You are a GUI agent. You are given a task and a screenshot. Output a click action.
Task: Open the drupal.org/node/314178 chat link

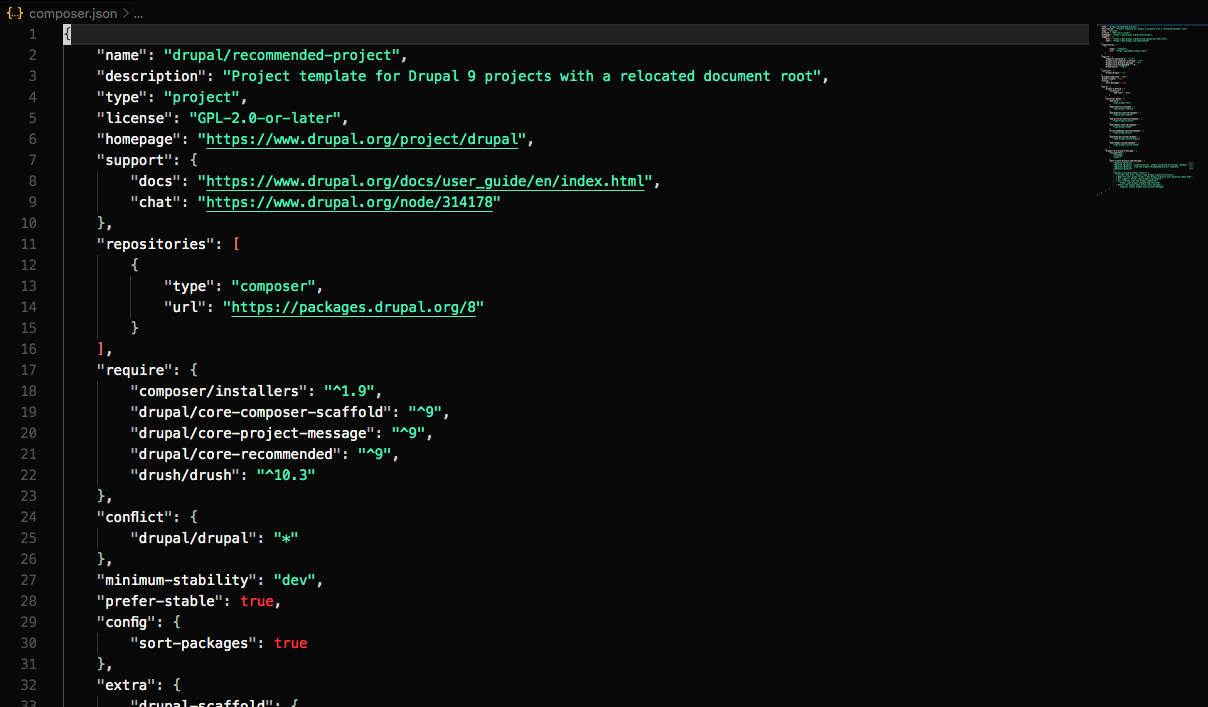[349, 202]
